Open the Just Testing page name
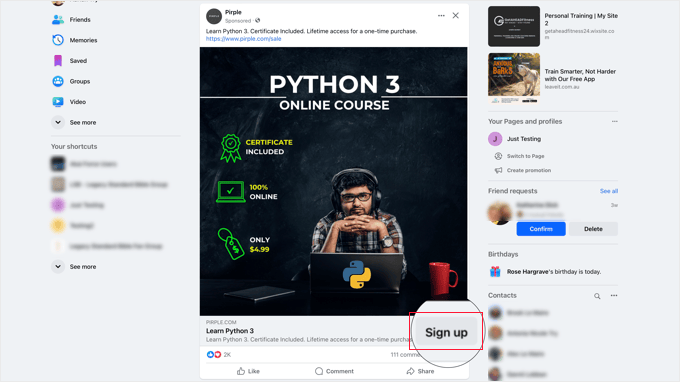The height and width of the screenshot is (382, 680). click(x=524, y=139)
